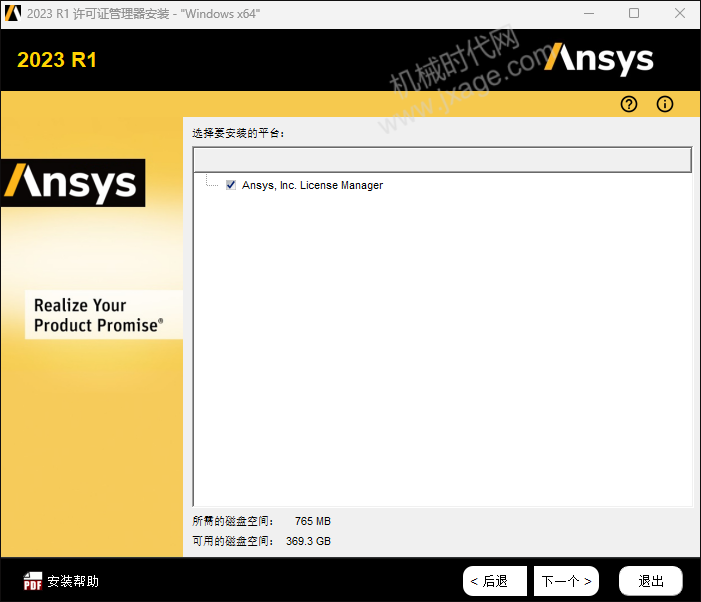Click the 选择要安装的平台 label
This screenshot has height=602, width=701.
(238, 133)
